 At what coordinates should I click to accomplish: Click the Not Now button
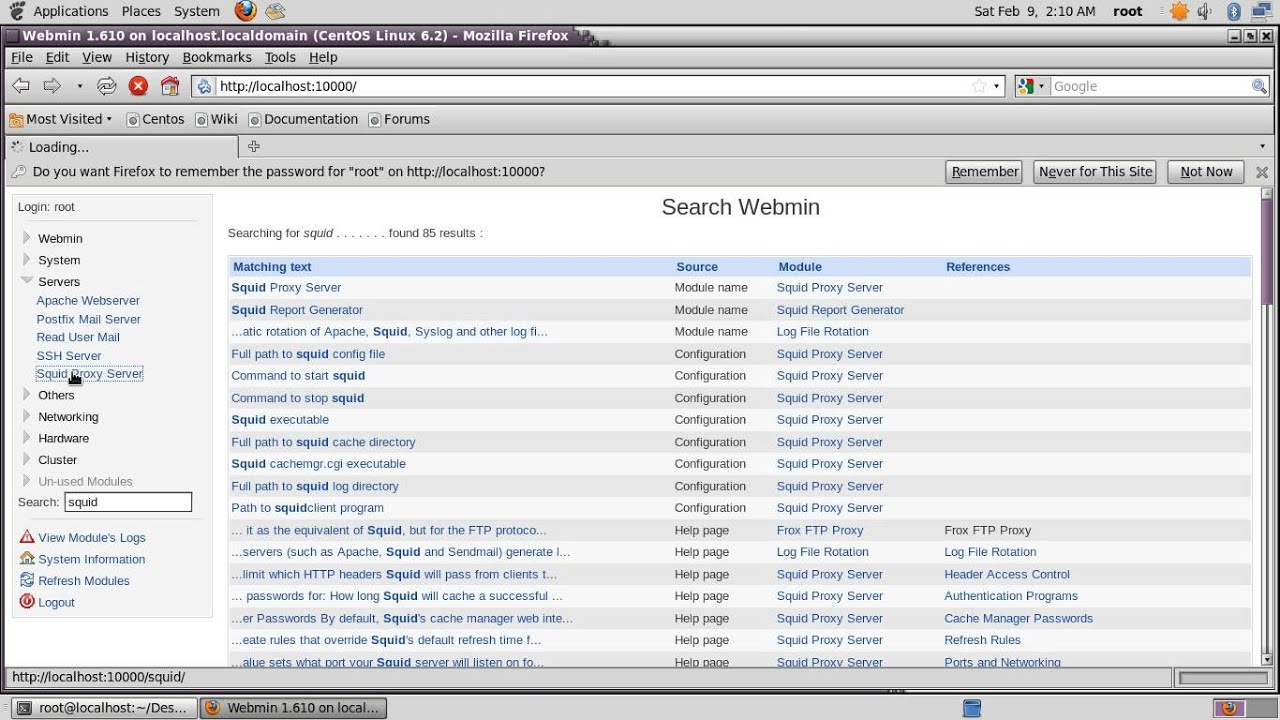pyautogui.click(x=1206, y=172)
